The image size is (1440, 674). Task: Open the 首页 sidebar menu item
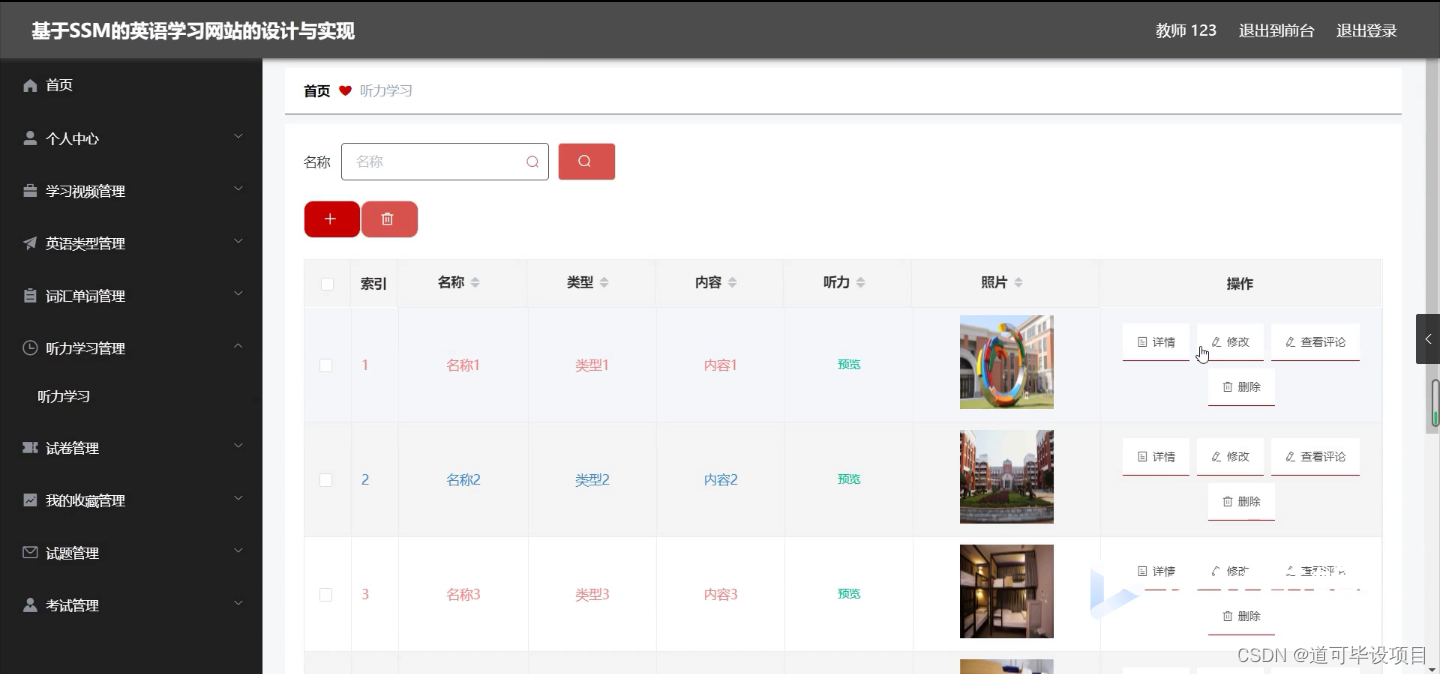pos(131,86)
